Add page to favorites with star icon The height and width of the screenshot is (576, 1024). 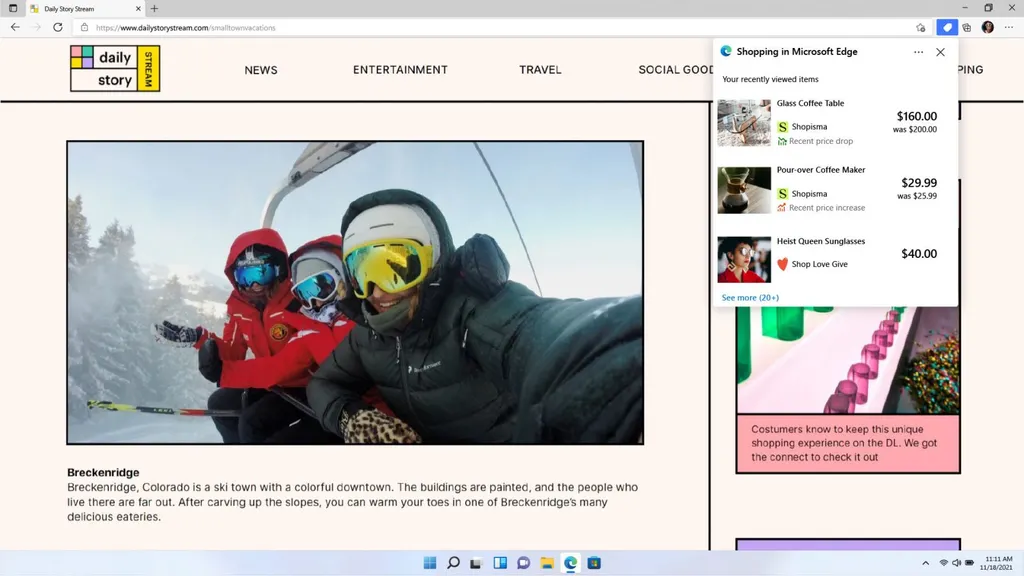[x=921, y=28]
